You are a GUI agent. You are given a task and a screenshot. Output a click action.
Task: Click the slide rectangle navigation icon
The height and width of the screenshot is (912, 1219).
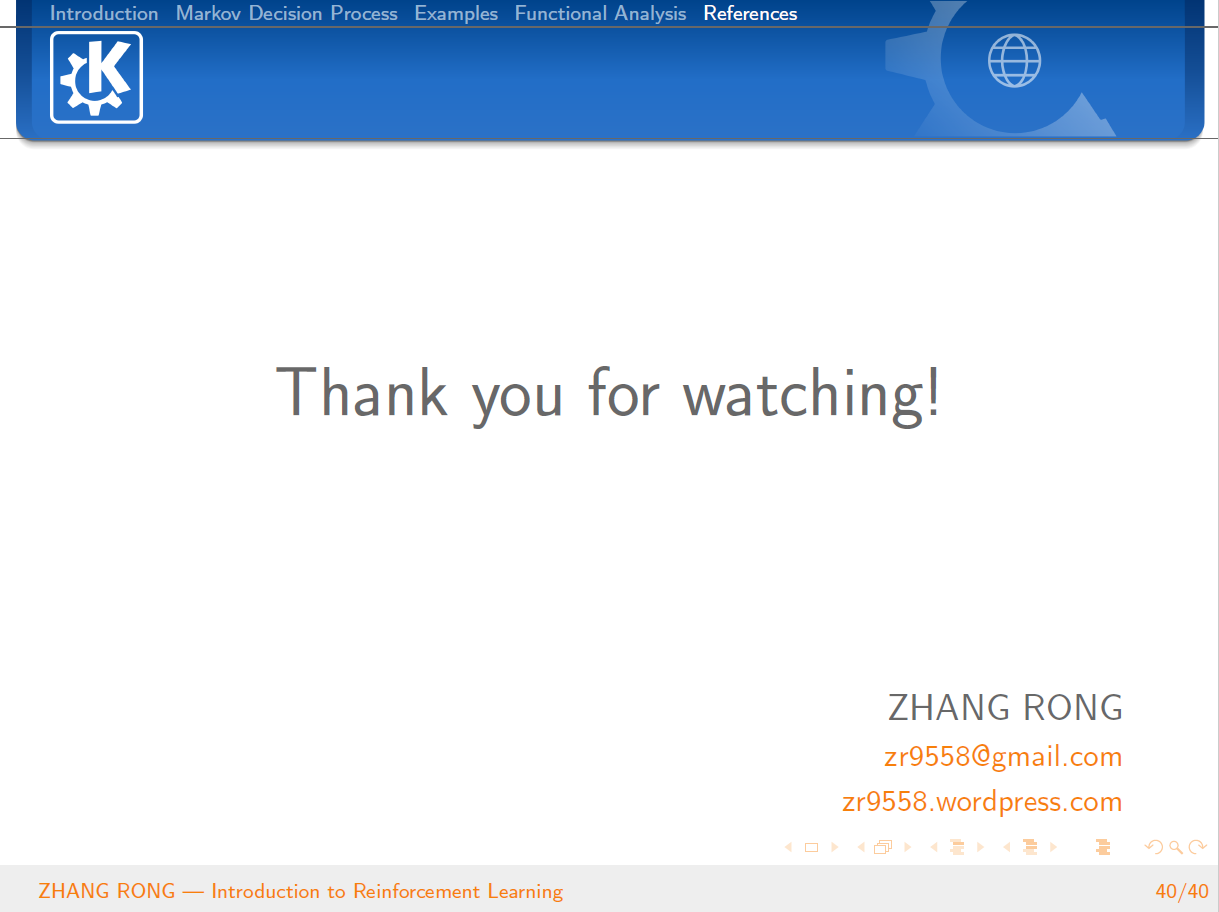[x=811, y=847]
